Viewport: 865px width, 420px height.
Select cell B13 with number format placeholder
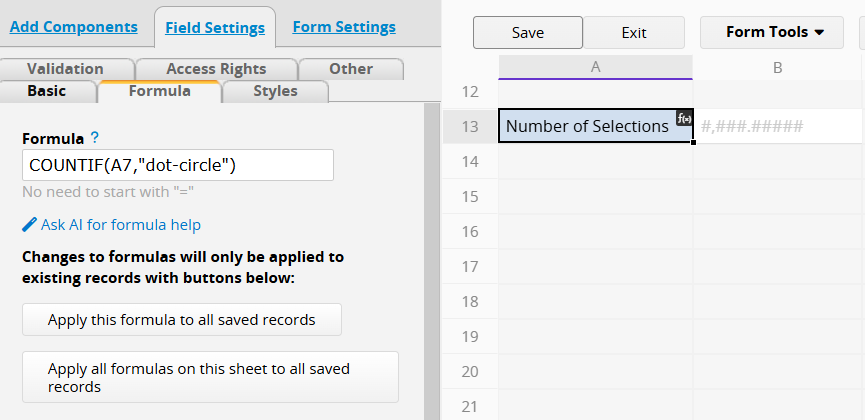(x=778, y=126)
